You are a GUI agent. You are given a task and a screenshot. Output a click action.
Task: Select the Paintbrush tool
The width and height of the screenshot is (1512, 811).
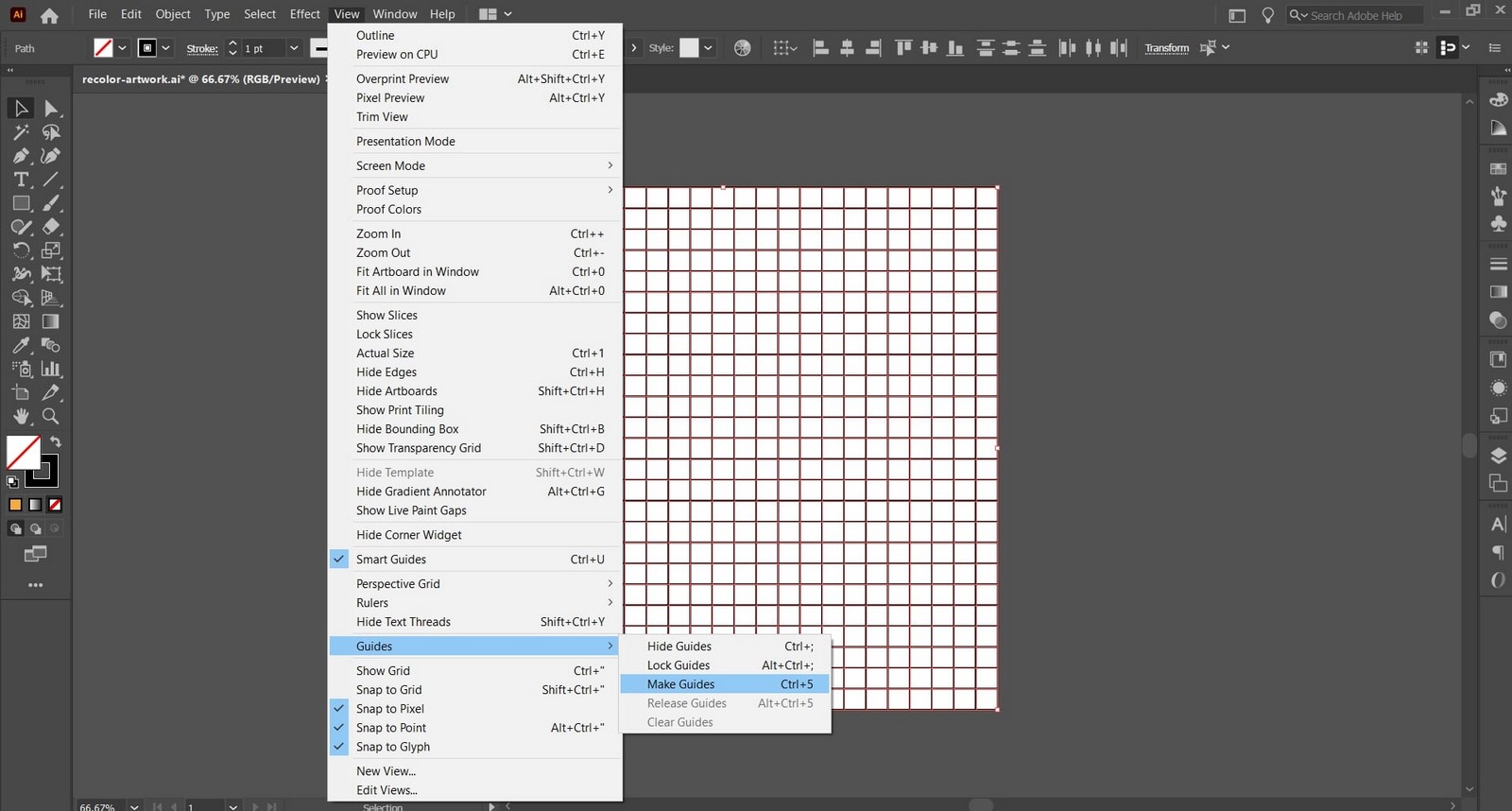pos(51,203)
